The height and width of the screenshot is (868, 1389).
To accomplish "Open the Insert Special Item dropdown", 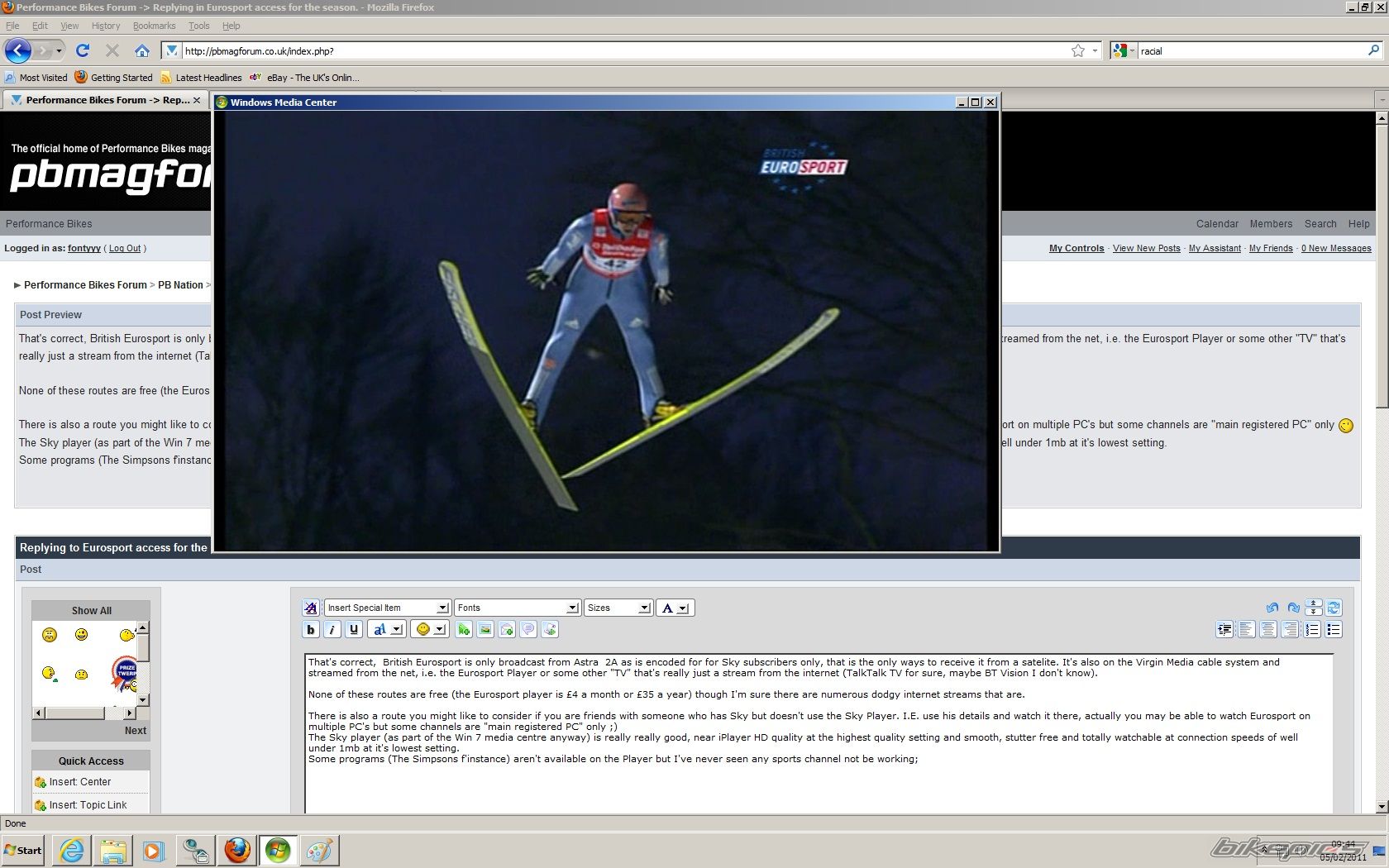I will pyautogui.click(x=387, y=608).
